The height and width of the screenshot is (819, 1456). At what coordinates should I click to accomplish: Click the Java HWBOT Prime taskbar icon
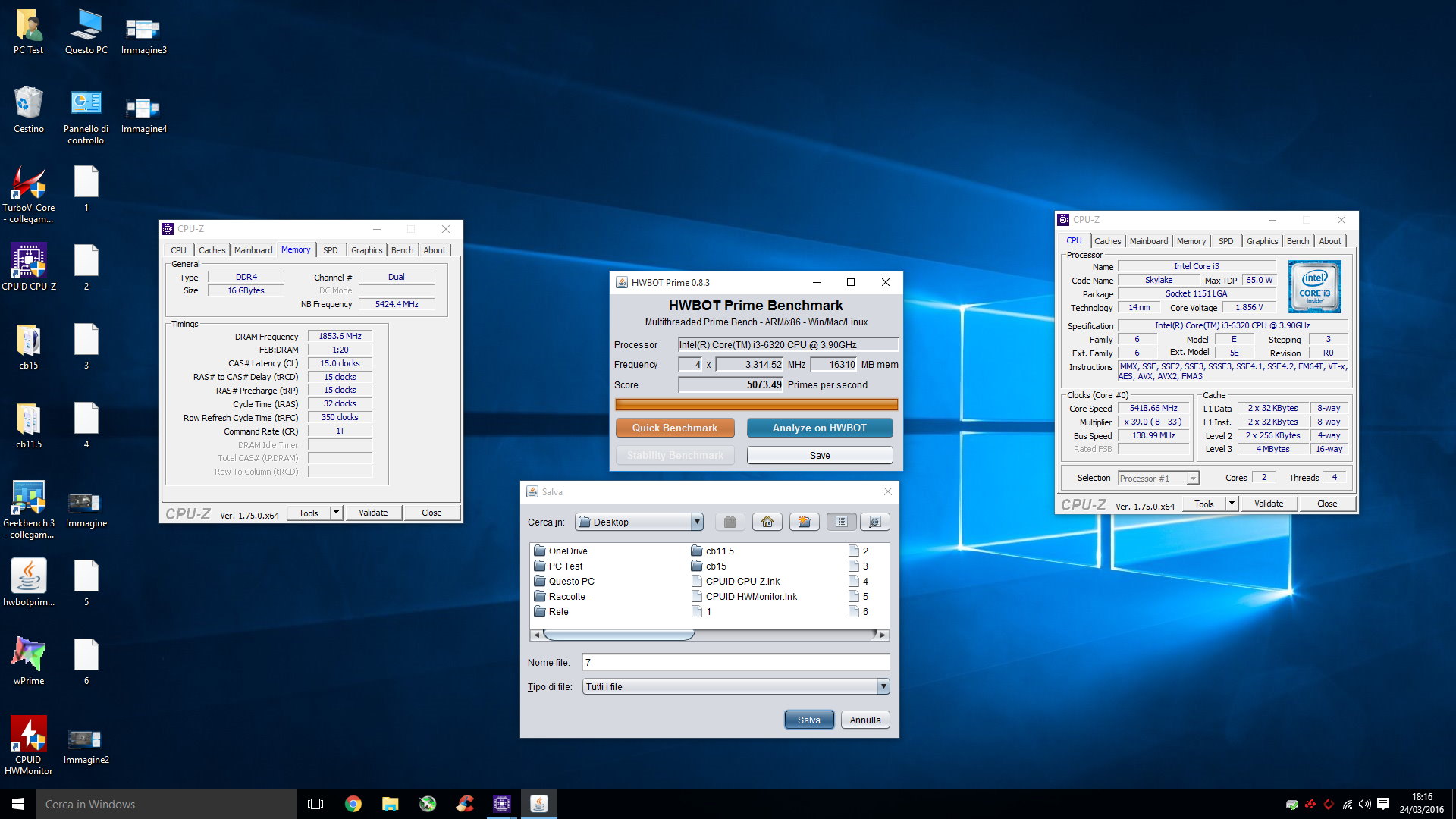(539, 804)
